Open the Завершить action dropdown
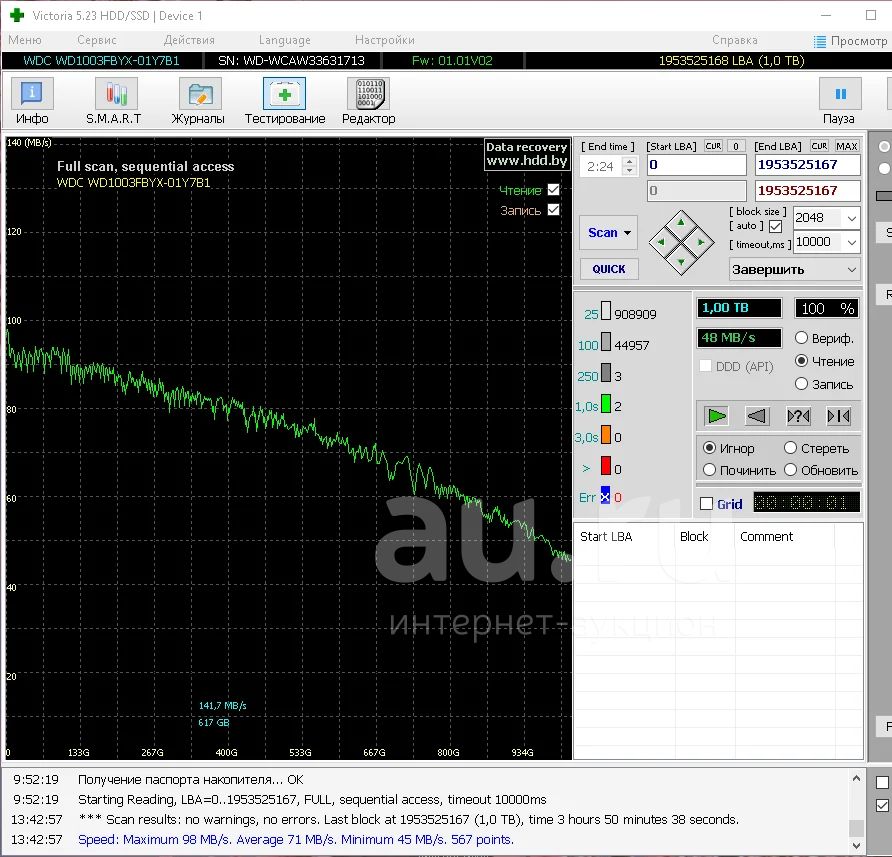 (794, 269)
